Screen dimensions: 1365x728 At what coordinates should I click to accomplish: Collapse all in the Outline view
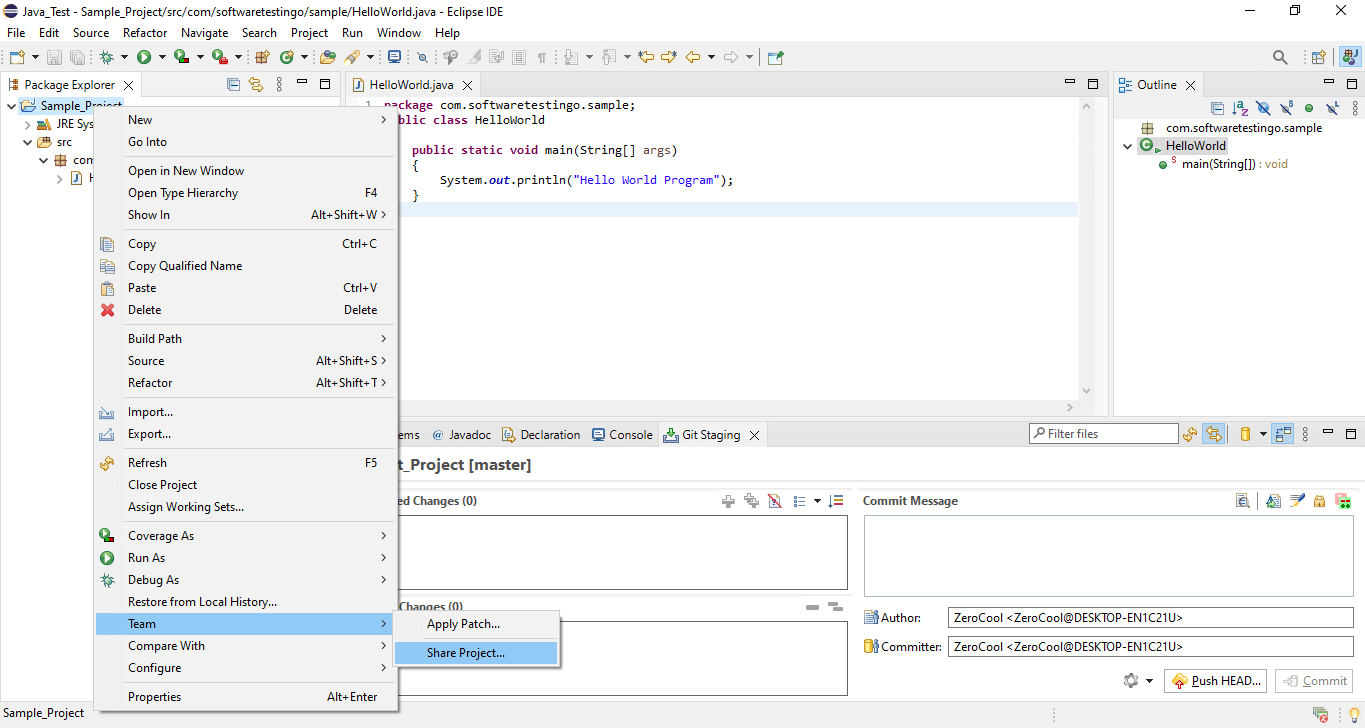point(1217,108)
